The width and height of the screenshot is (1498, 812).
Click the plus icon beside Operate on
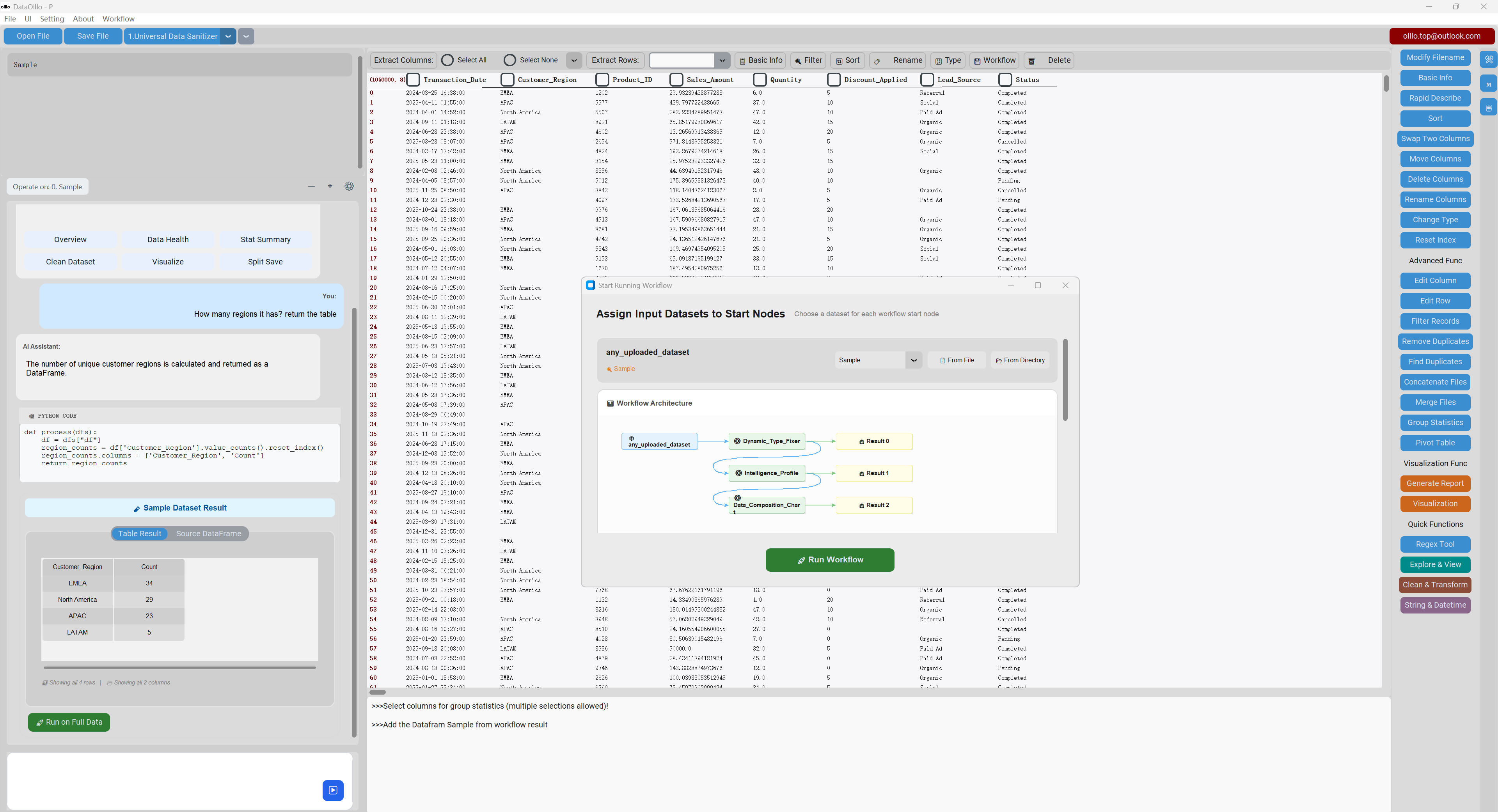click(x=330, y=186)
